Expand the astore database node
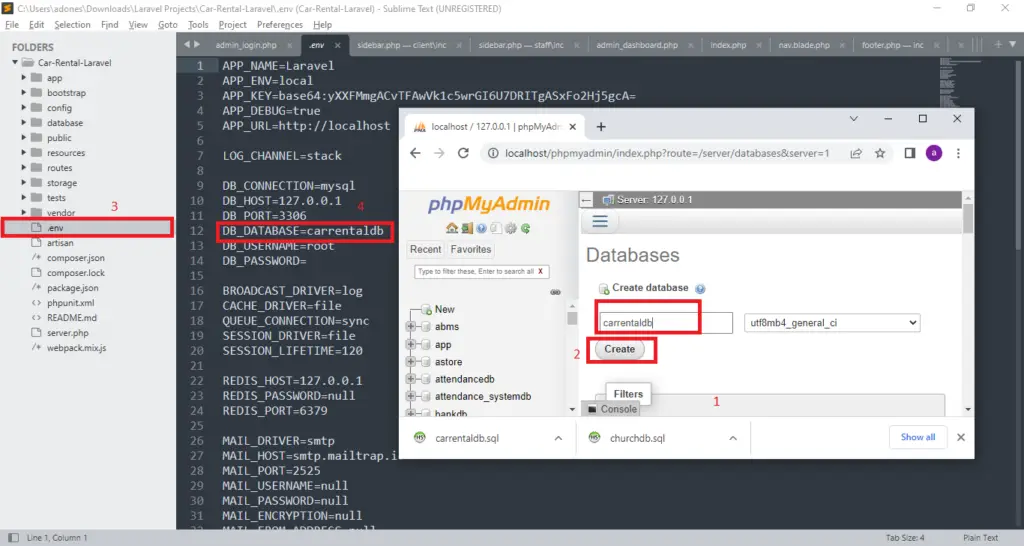Screen dimensions: 1024x546 tap(411, 362)
